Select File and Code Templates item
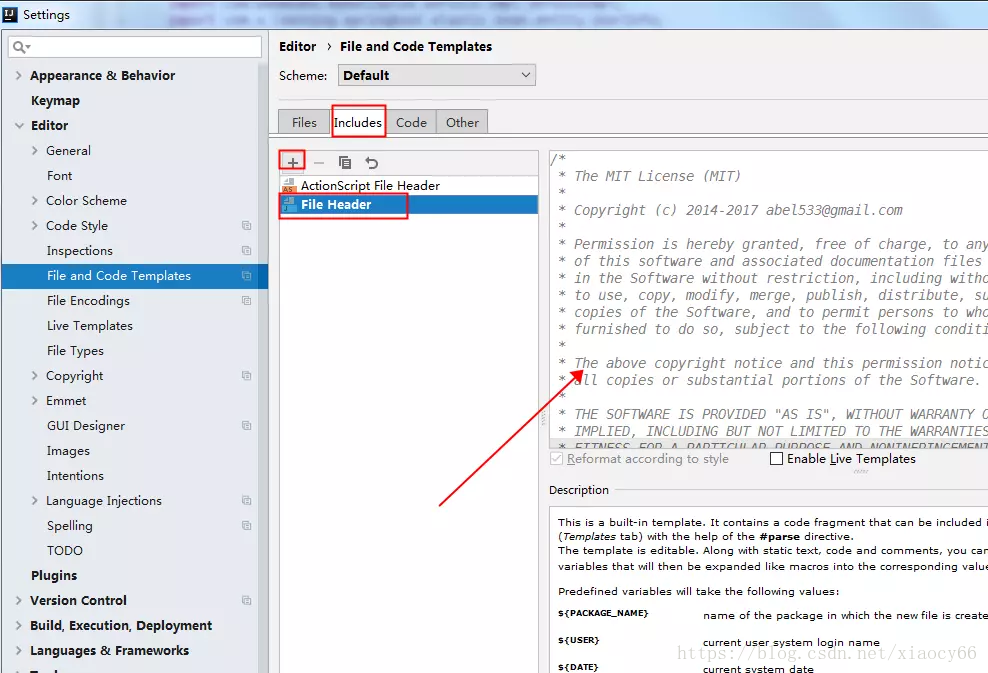 click(x=135, y=276)
